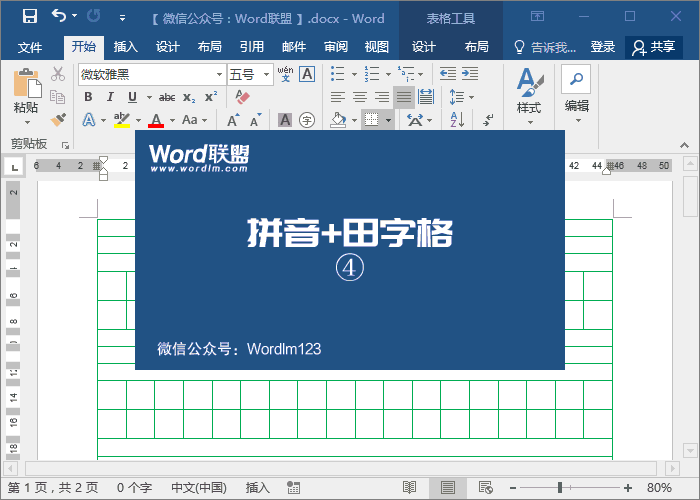Screen dimensions: 700x500
Task: Open the font color dropdown arrow
Action: click(172, 121)
